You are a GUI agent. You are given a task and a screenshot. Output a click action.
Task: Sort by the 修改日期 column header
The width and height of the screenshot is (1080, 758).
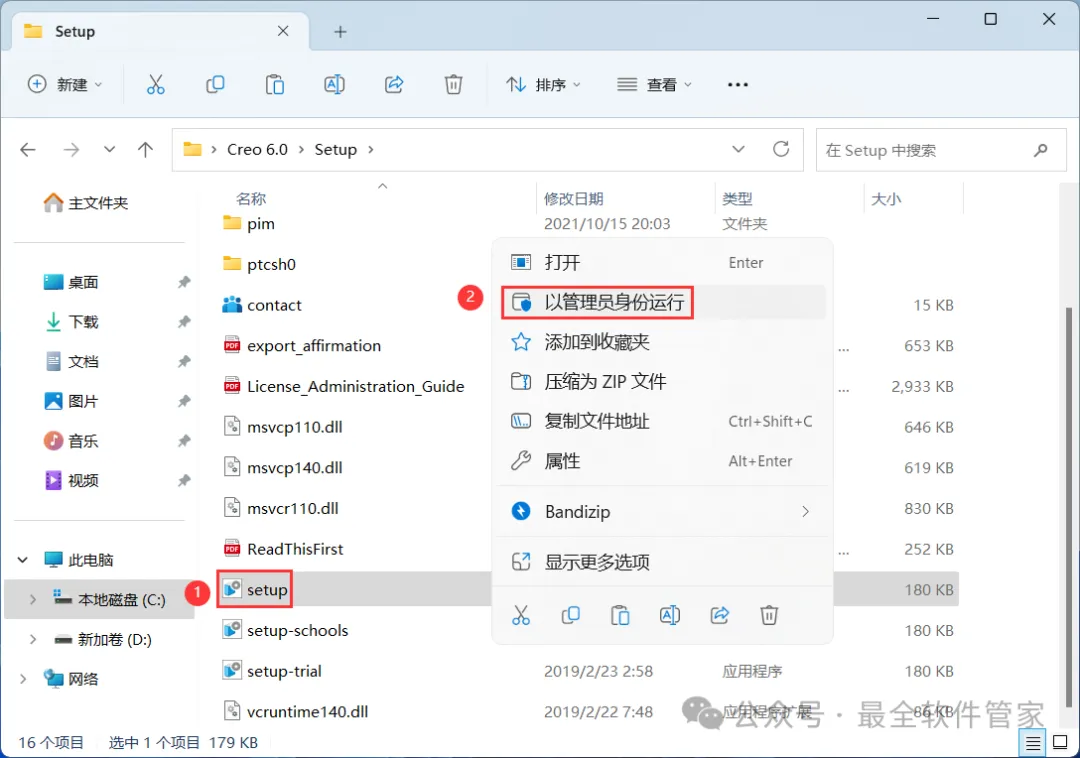tap(573, 199)
